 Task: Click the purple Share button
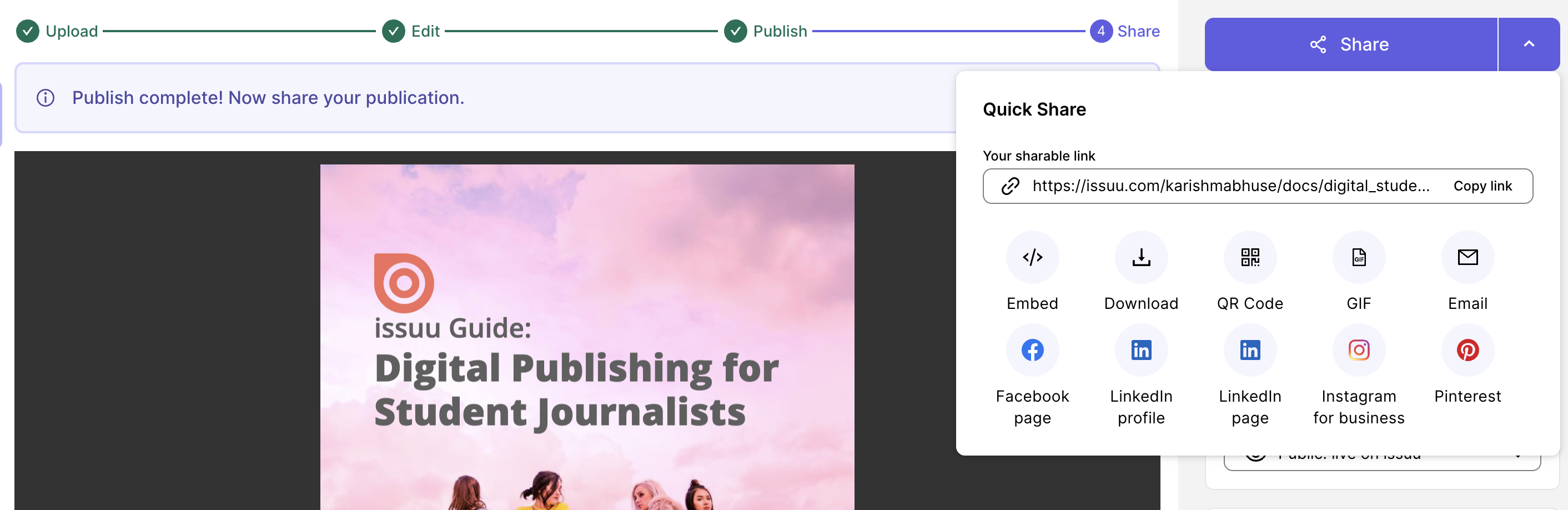pyautogui.click(x=1350, y=44)
